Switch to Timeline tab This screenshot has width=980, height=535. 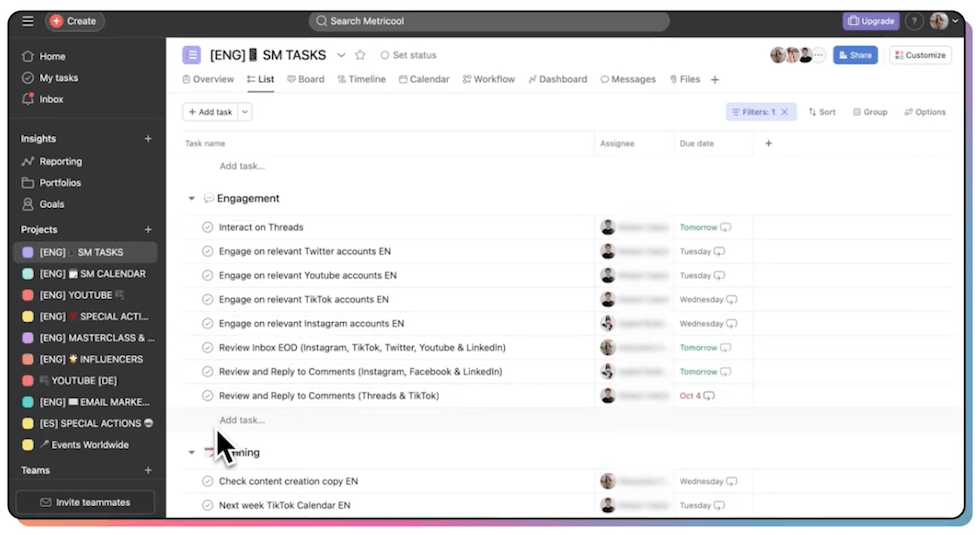point(361,79)
